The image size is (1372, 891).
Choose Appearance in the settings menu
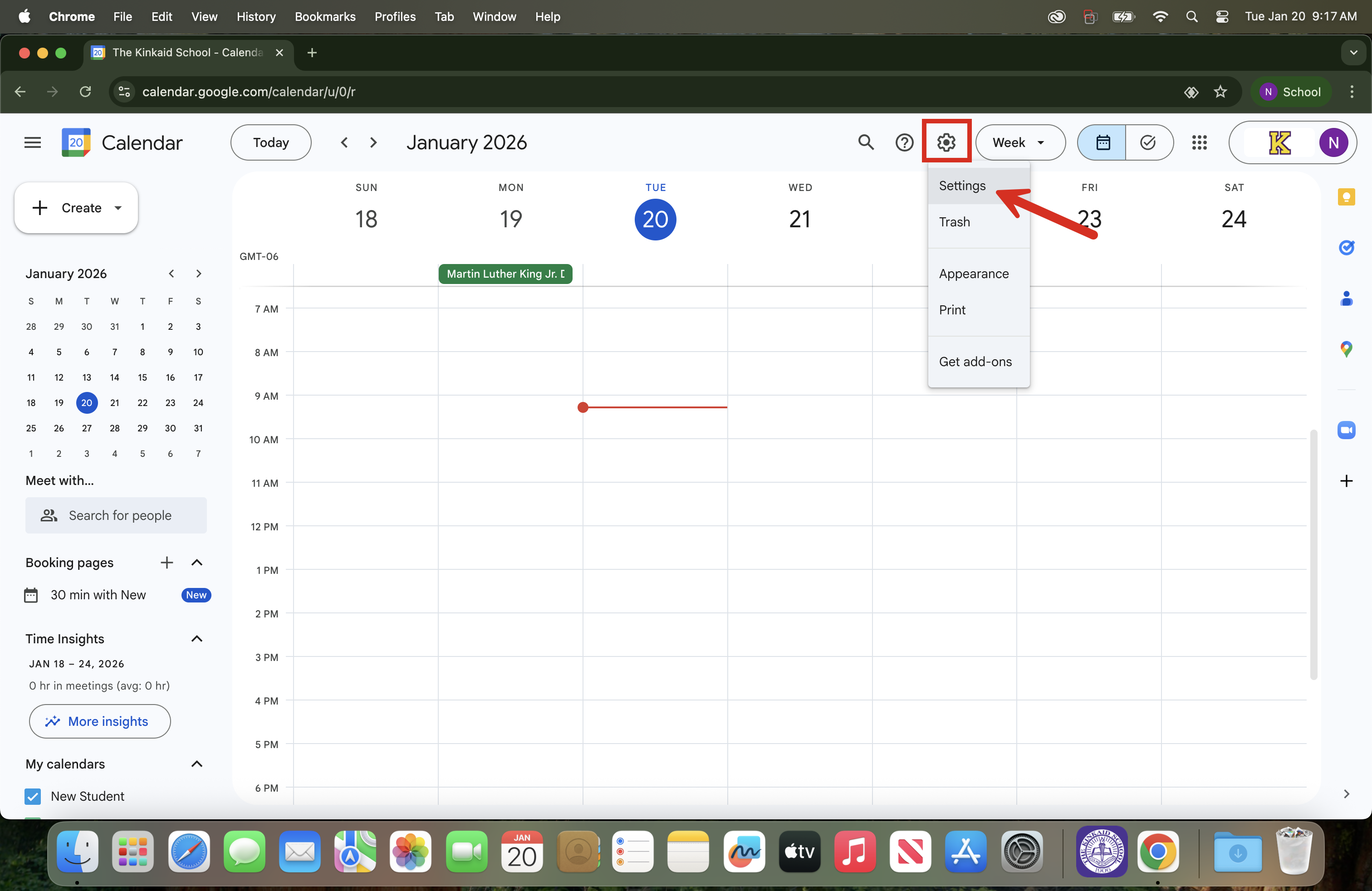coord(974,274)
